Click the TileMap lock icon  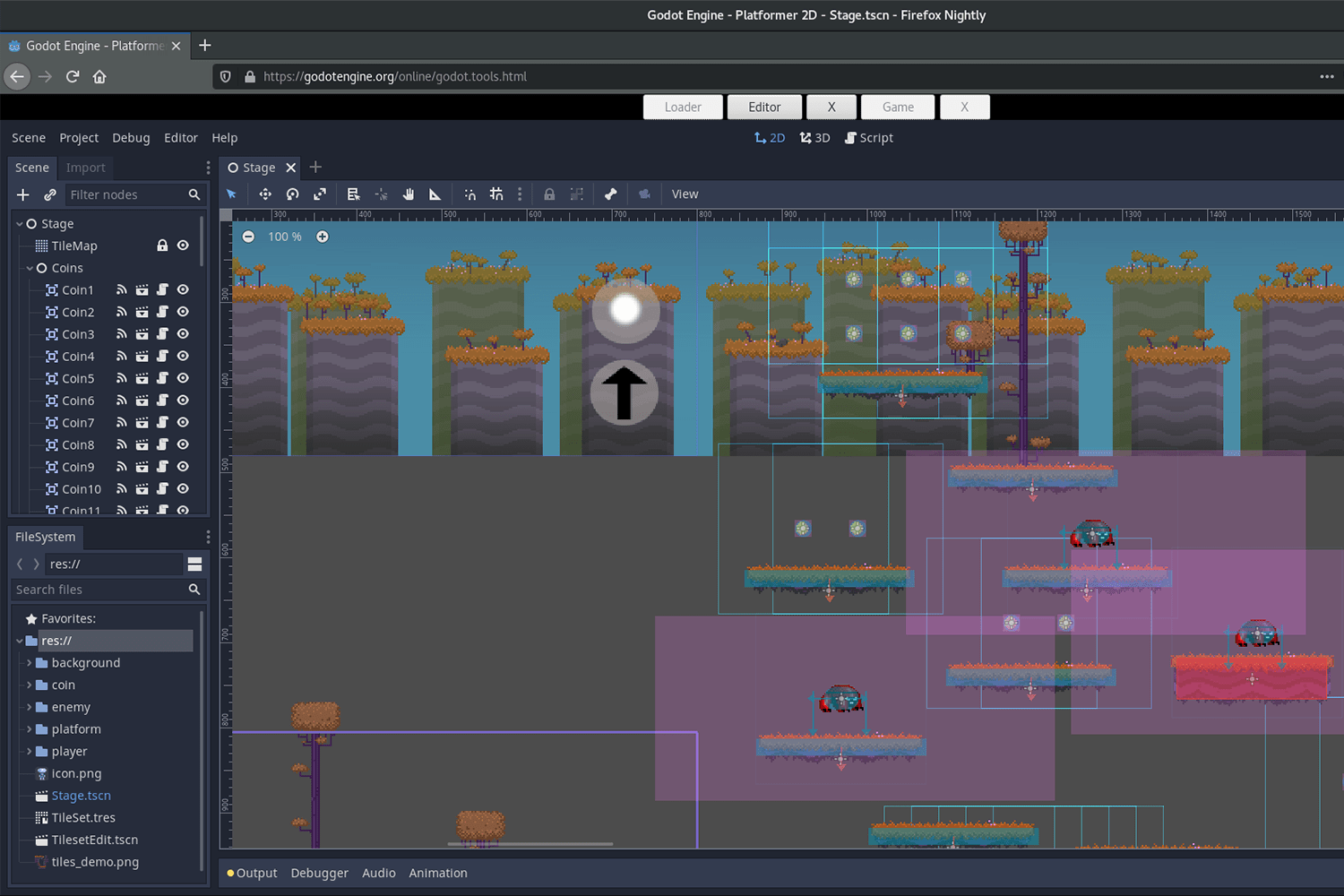pyautogui.click(x=162, y=246)
